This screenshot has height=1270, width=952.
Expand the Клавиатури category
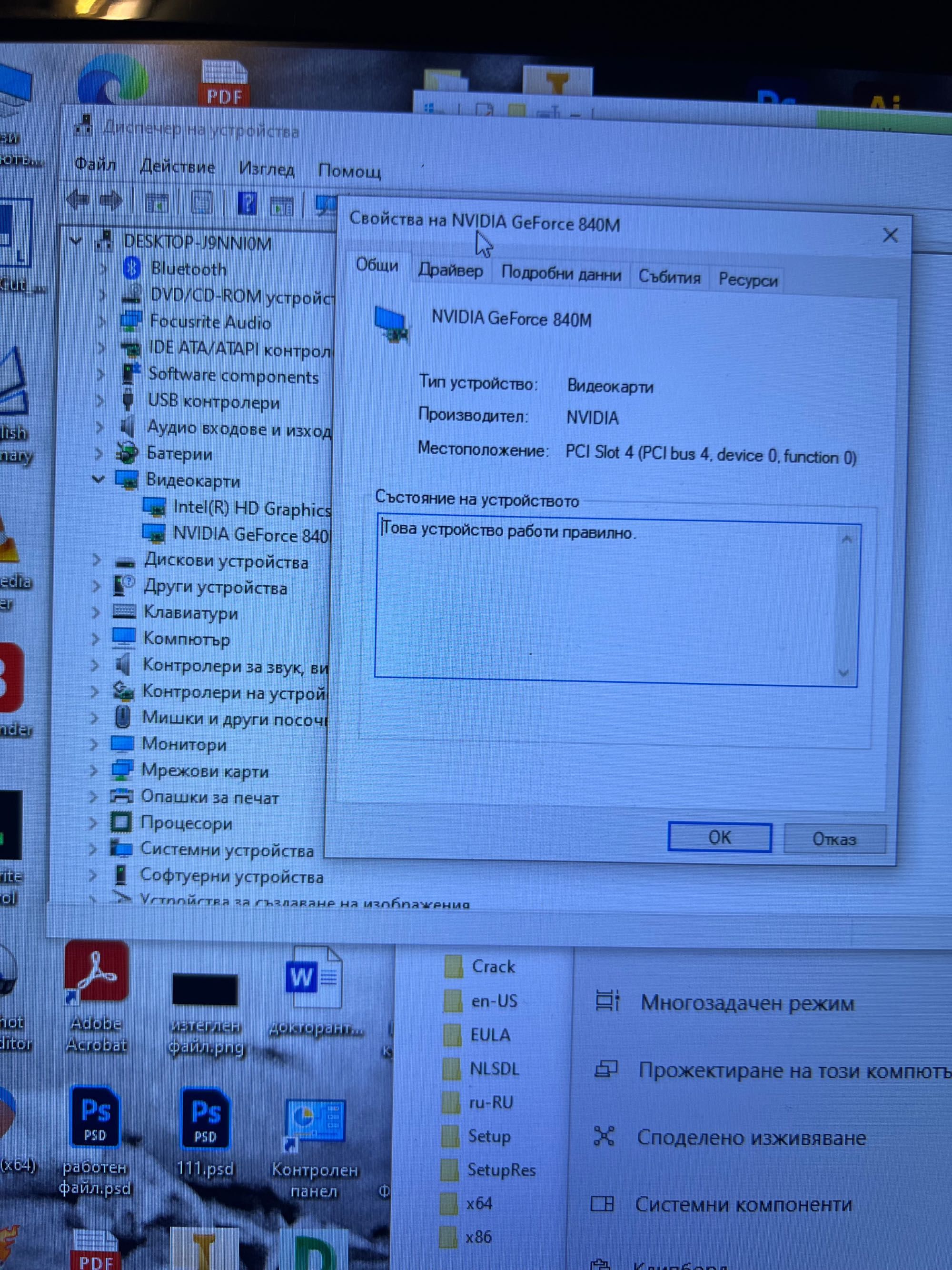pos(96,612)
